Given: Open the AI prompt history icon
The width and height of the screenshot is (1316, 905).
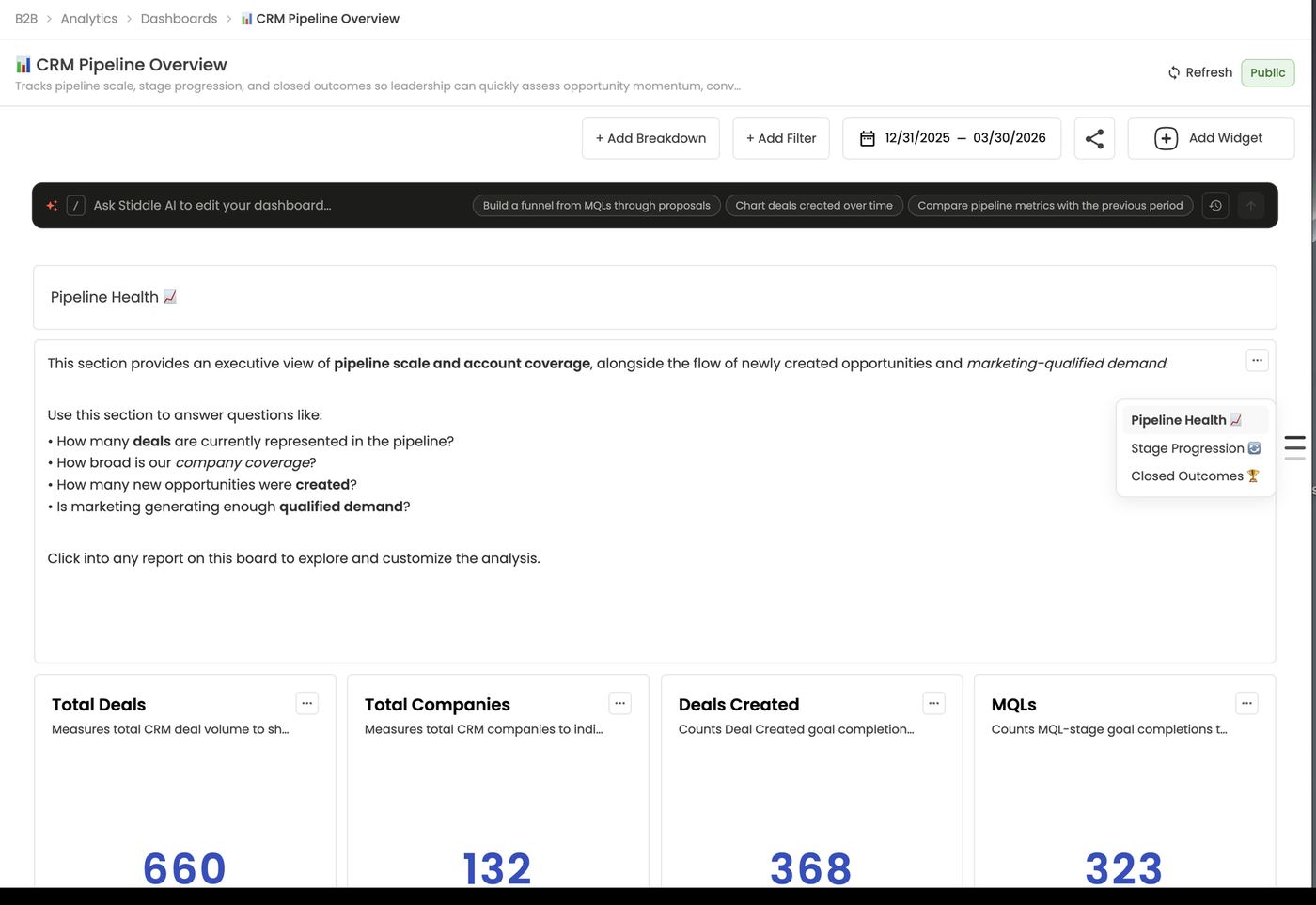Looking at the screenshot, I should 1215,206.
